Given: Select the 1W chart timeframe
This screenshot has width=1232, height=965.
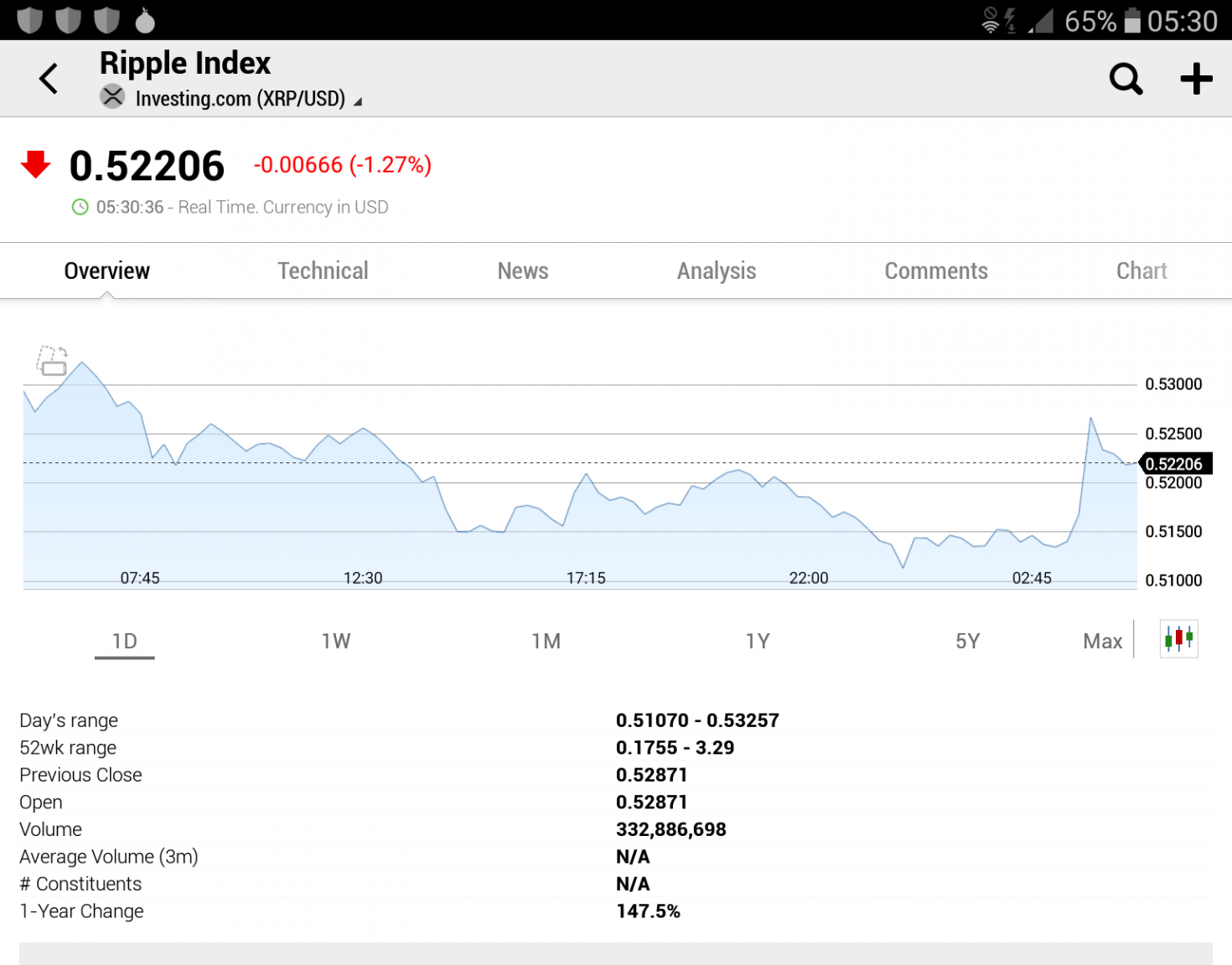Looking at the screenshot, I should tap(335, 641).
